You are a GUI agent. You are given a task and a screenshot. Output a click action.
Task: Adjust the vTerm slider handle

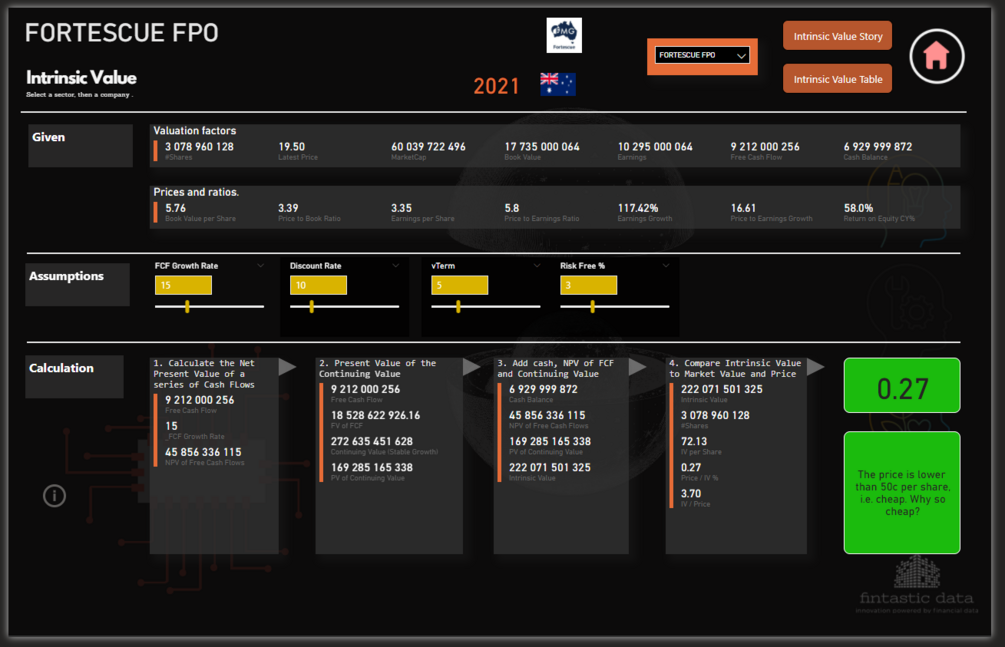458,307
